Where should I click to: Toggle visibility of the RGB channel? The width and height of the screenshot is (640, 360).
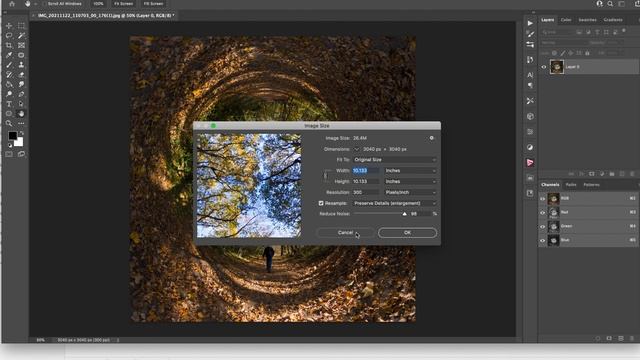click(543, 199)
